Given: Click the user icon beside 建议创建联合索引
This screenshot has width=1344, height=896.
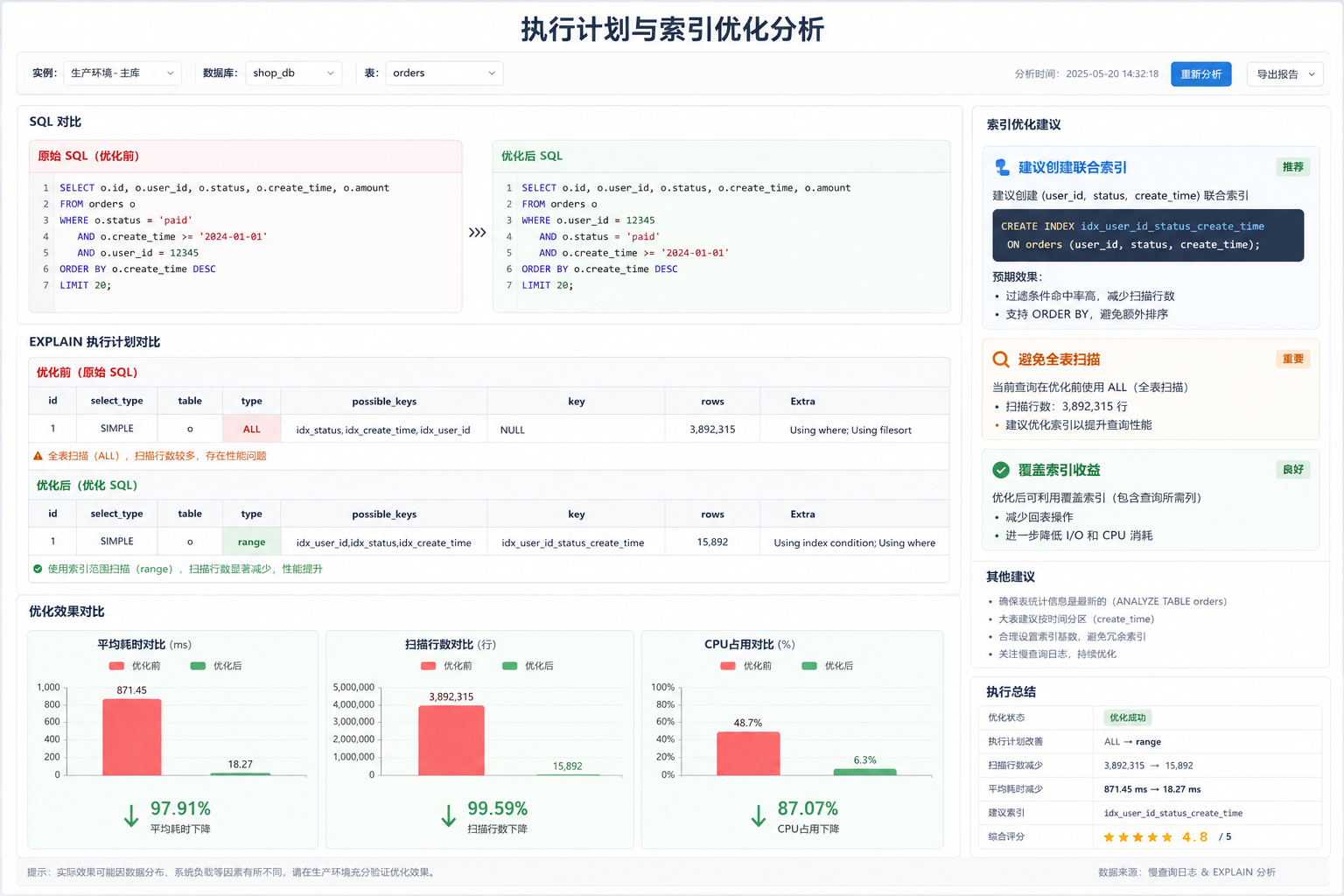Looking at the screenshot, I should [x=1001, y=167].
